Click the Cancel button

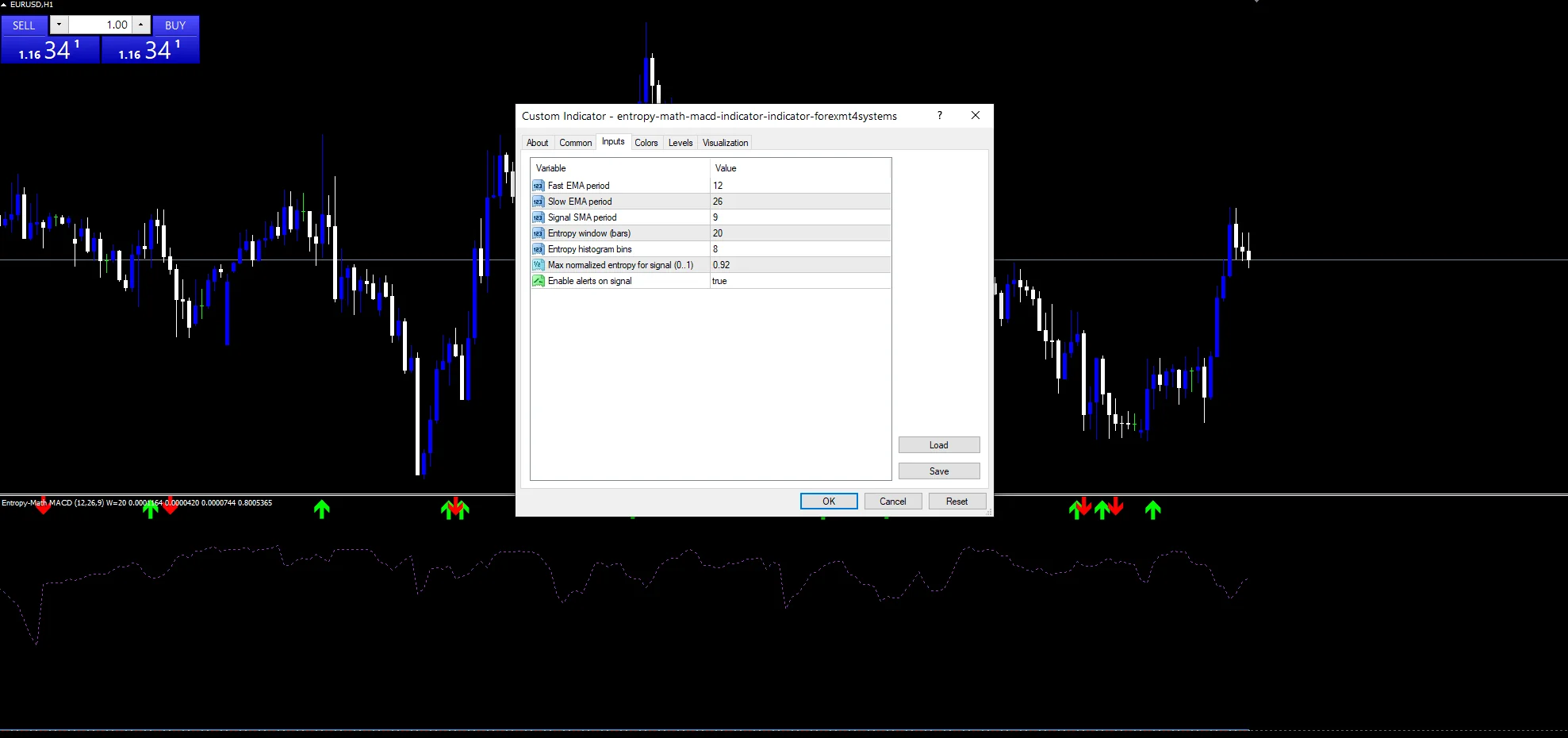coord(893,502)
